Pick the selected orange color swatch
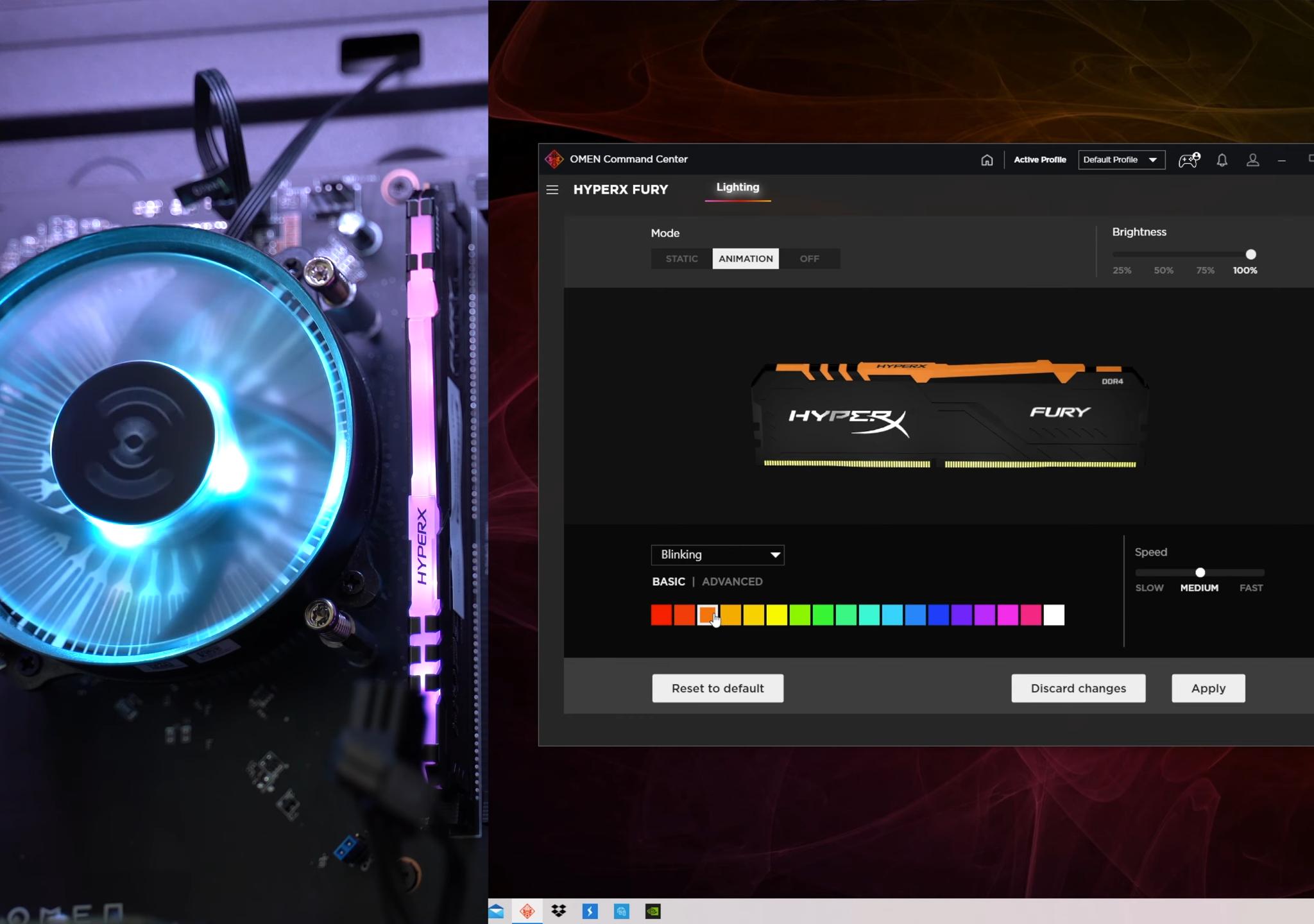1314x924 pixels. click(x=708, y=615)
